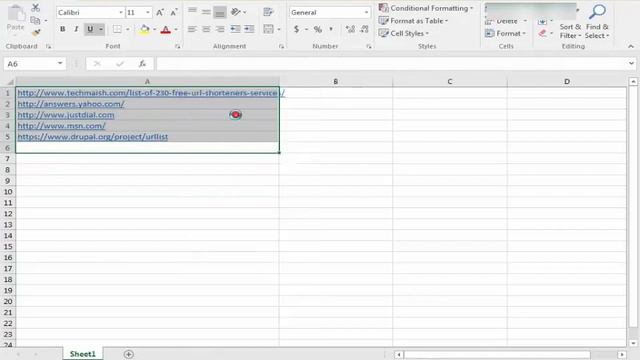
Task: Click Accounting Number Format dollar icon
Action: pos(296,29)
